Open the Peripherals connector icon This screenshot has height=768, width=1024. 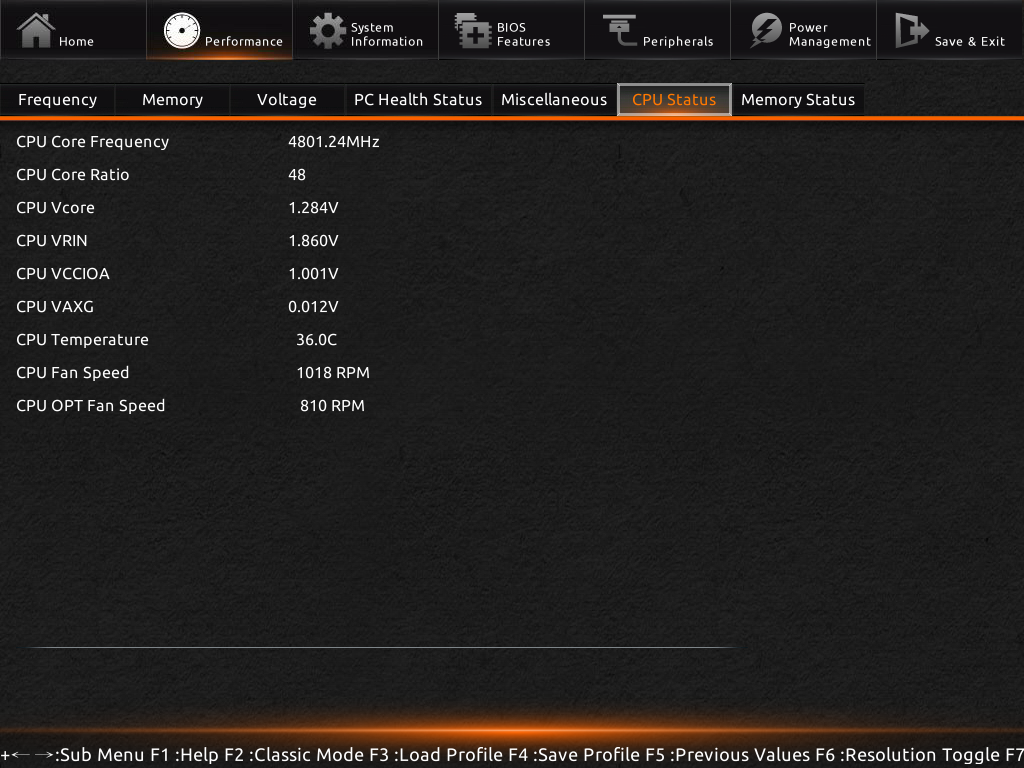[x=619, y=30]
